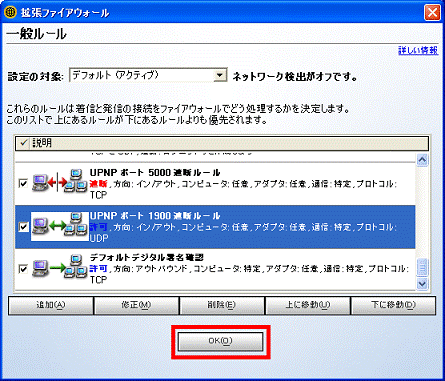Image resolution: width=445 pixels, height=381 pixels.
Task: Click the rule list scroll down arrow
Action: [422, 284]
